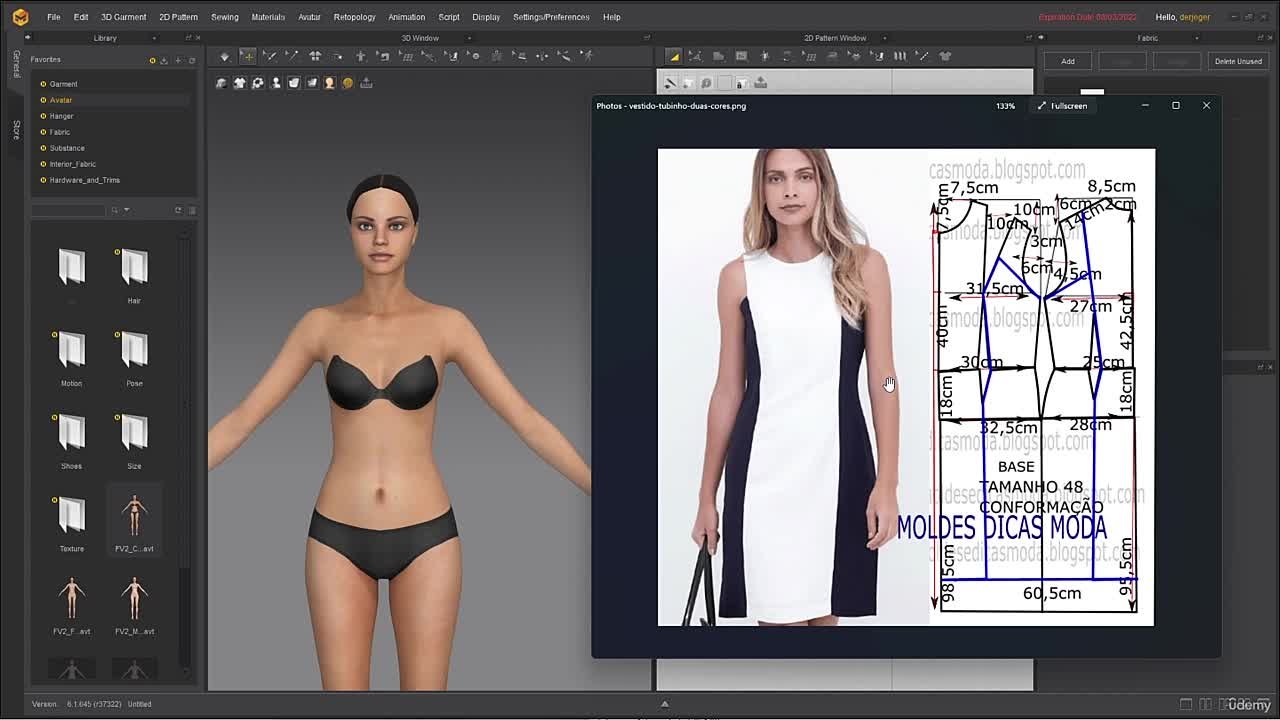
Task: Open the Settings/Preferences menu
Action: click(x=551, y=17)
